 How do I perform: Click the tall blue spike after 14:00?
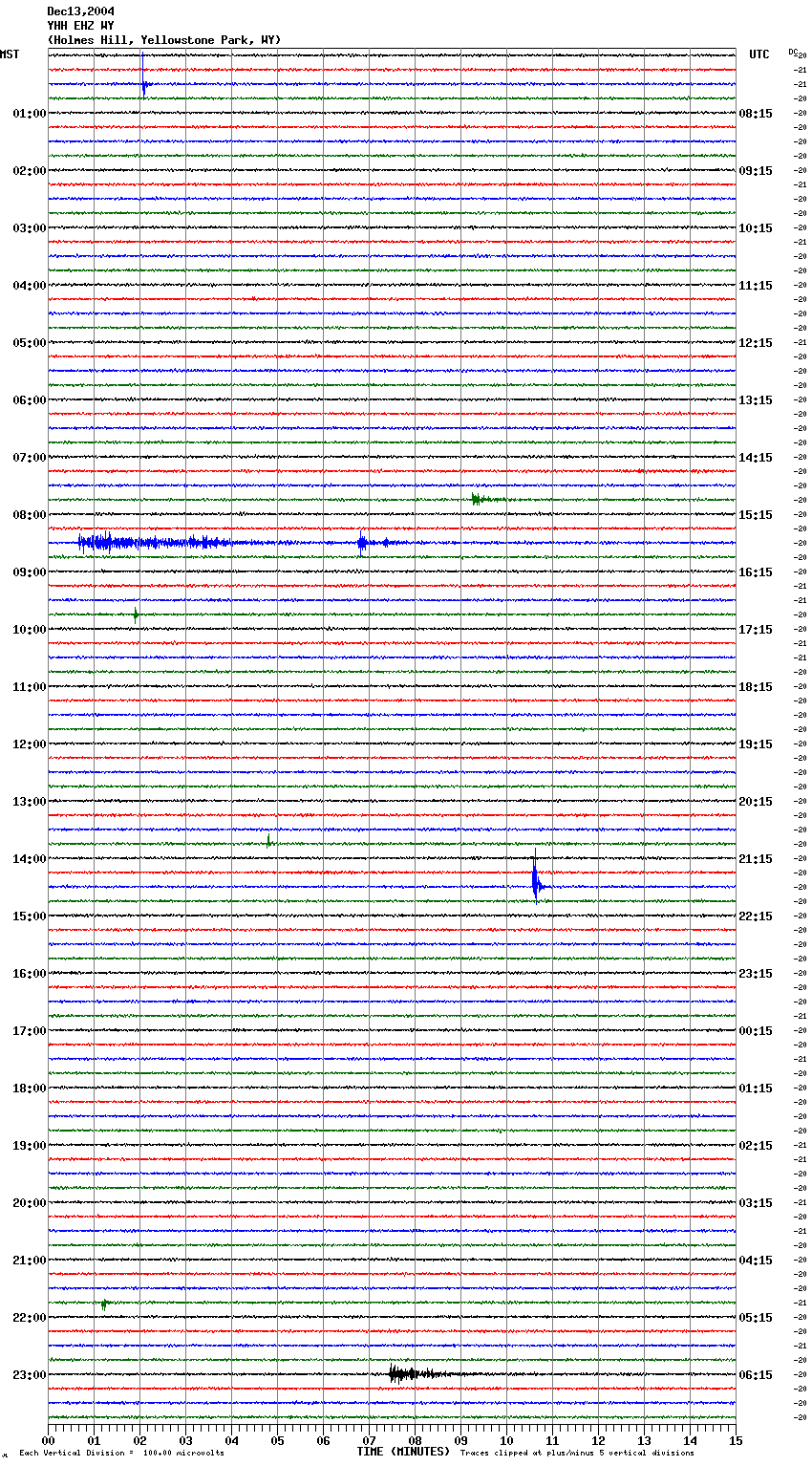tap(537, 877)
